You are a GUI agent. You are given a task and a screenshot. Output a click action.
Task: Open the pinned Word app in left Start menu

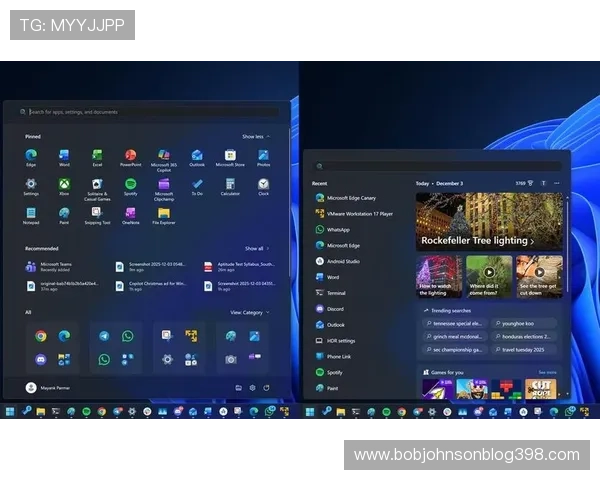64,158
